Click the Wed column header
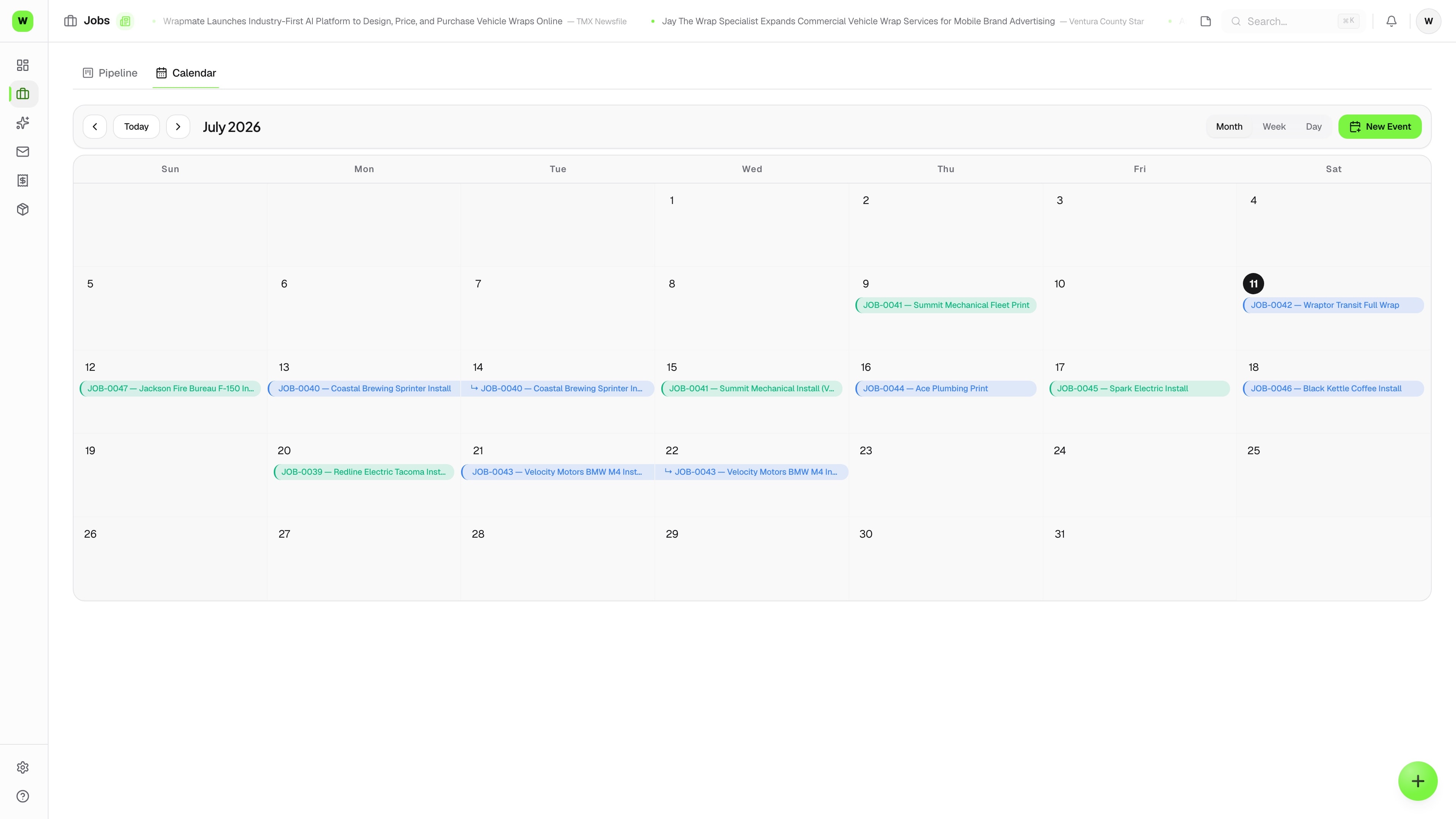Screen dimensions: 1456x819 tap(752, 169)
